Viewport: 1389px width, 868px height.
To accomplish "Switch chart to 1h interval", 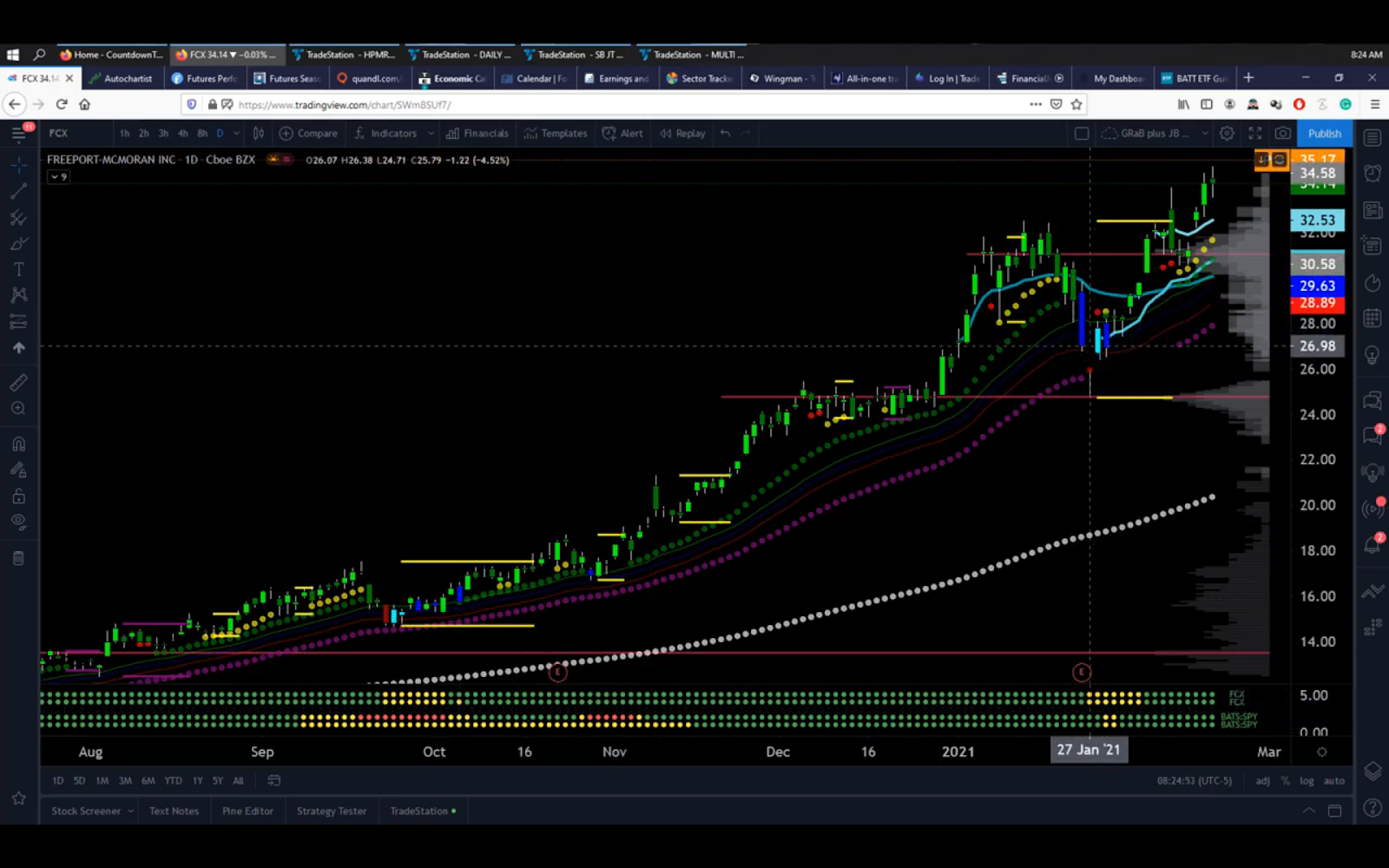I will [x=124, y=134].
